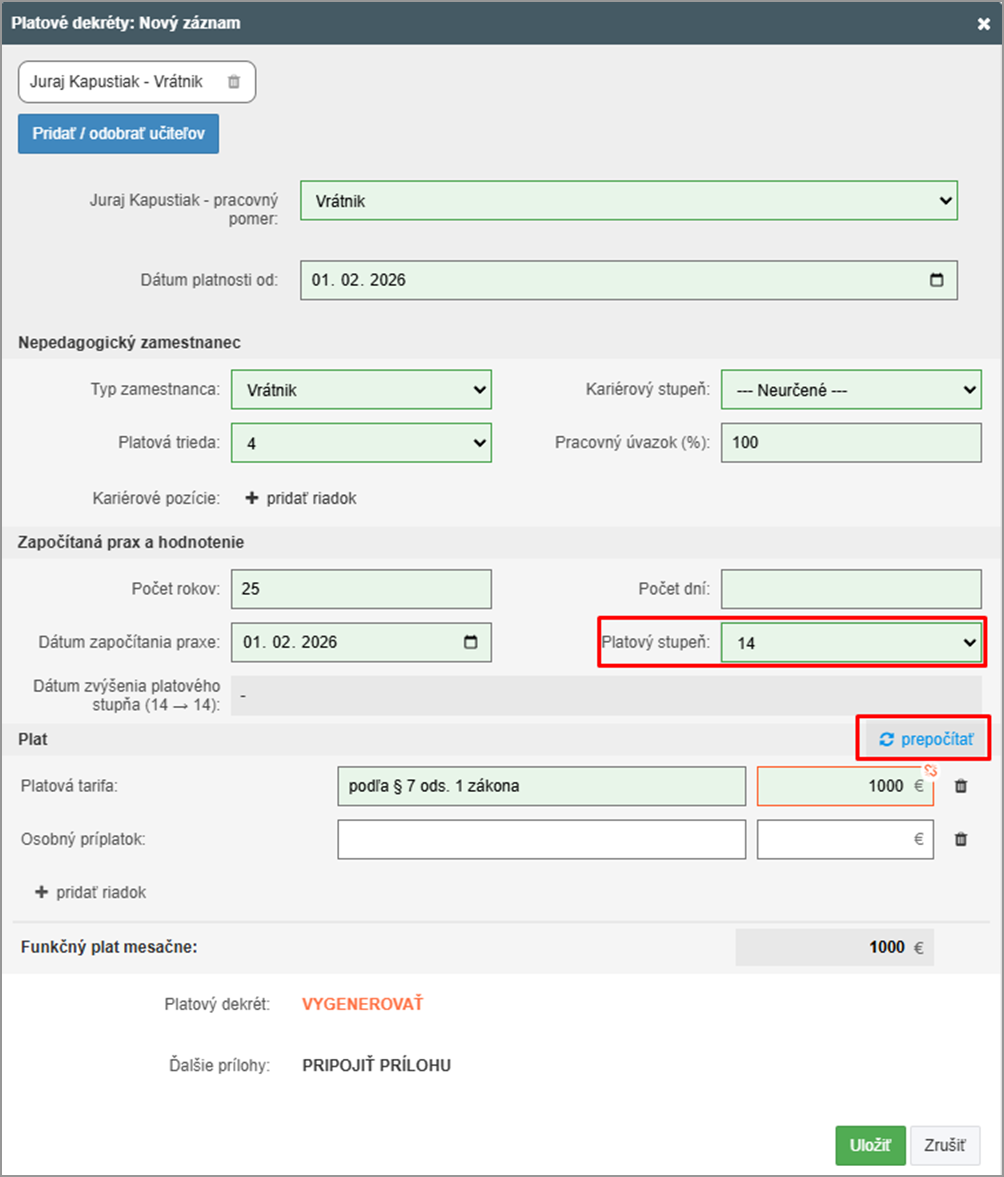Open the pracovný pomer dropdown

click(628, 201)
